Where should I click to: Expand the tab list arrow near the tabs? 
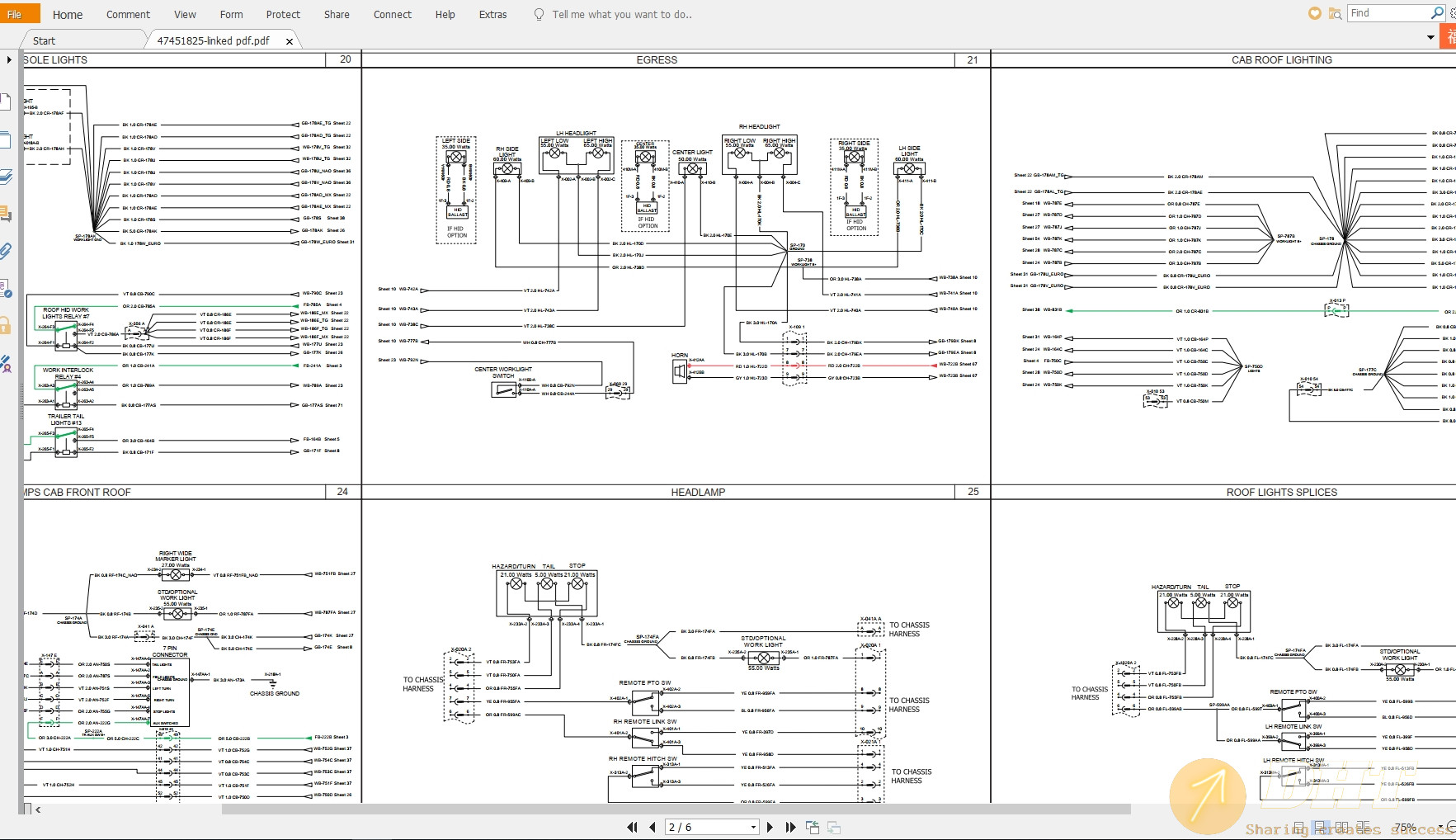point(1430,37)
